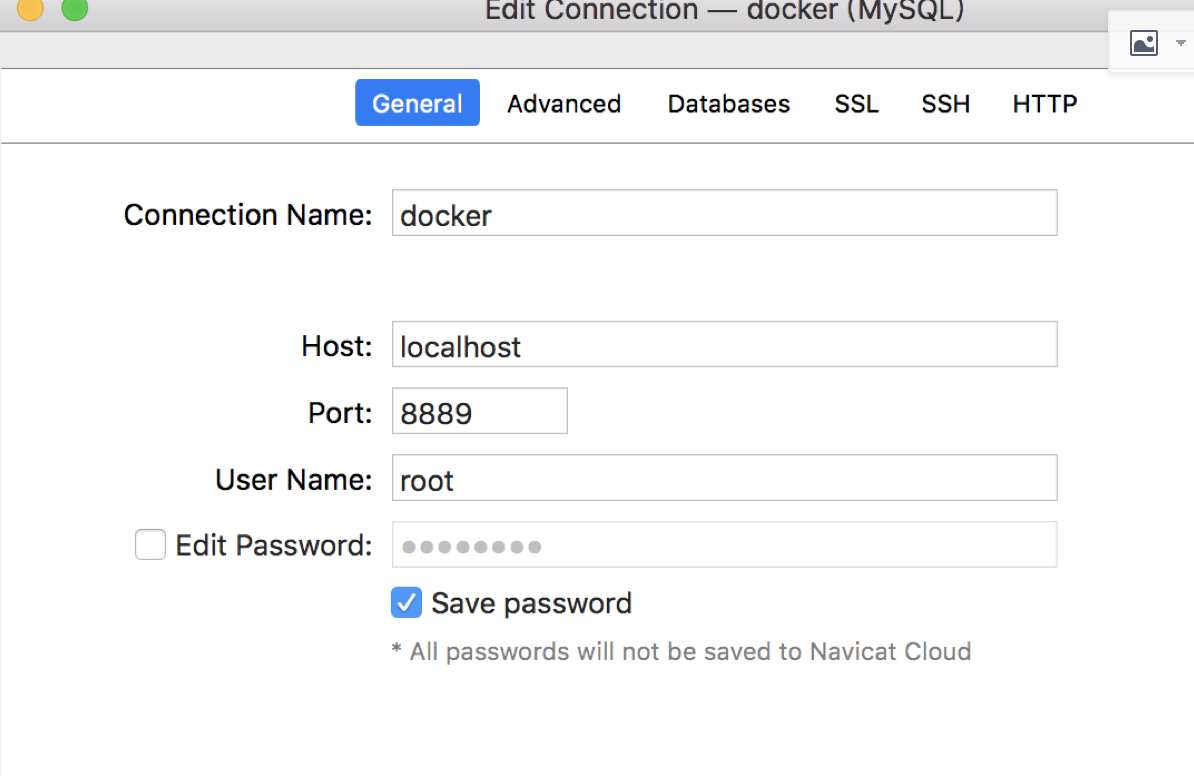Click the image icon in the overlay panel
Image resolution: width=1194 pixels, height=776 pixels.
1144,43
